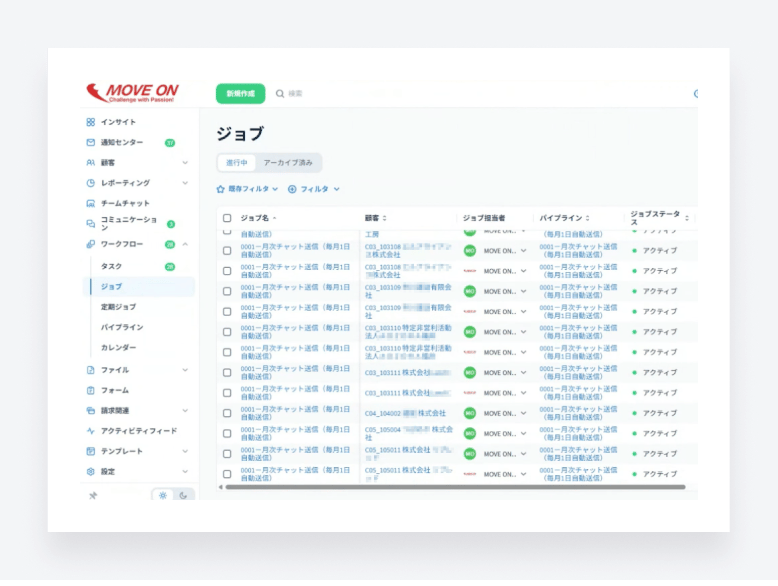Sort by 顧客 column arrows
Screen dimensions: 778x586
click(385, 218)
